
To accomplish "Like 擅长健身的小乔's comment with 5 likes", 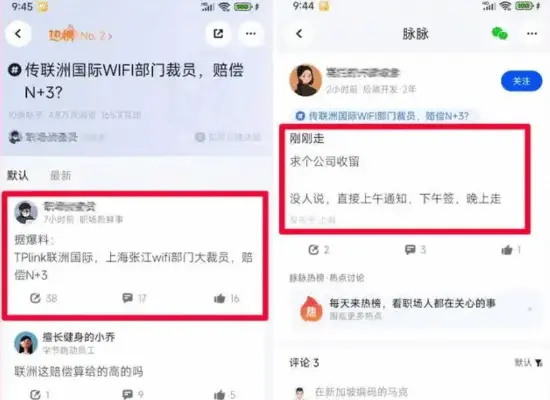I will coord(220,395).
